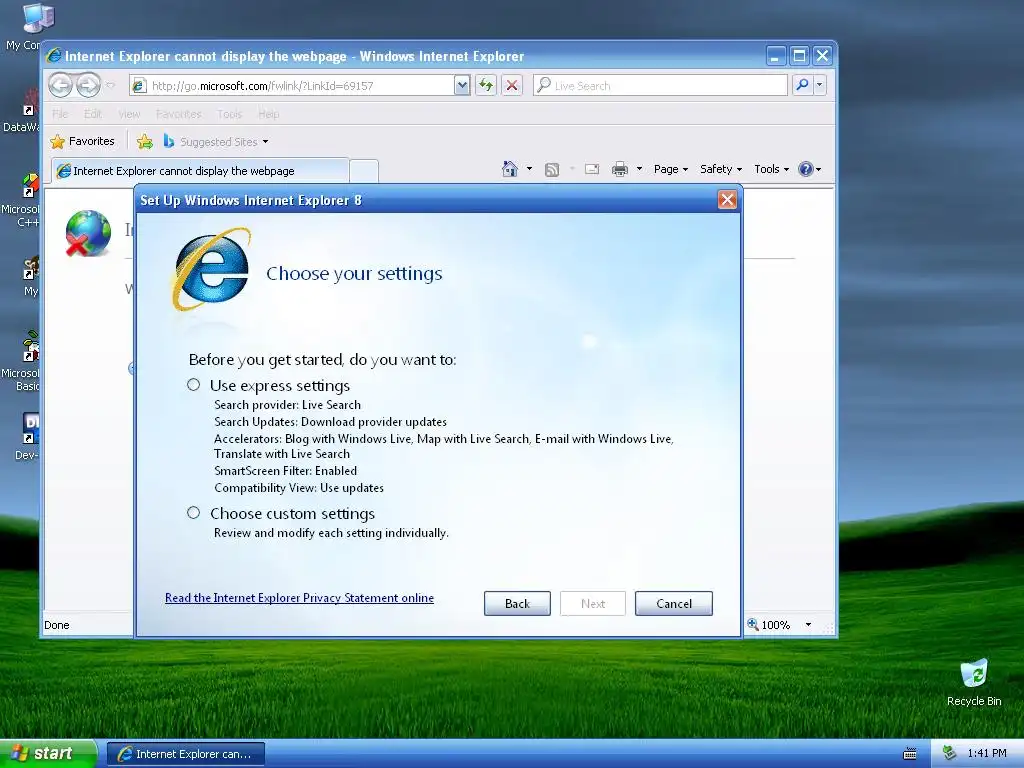Click the Internet Explorer taskbar button

[x=186, y=754]
